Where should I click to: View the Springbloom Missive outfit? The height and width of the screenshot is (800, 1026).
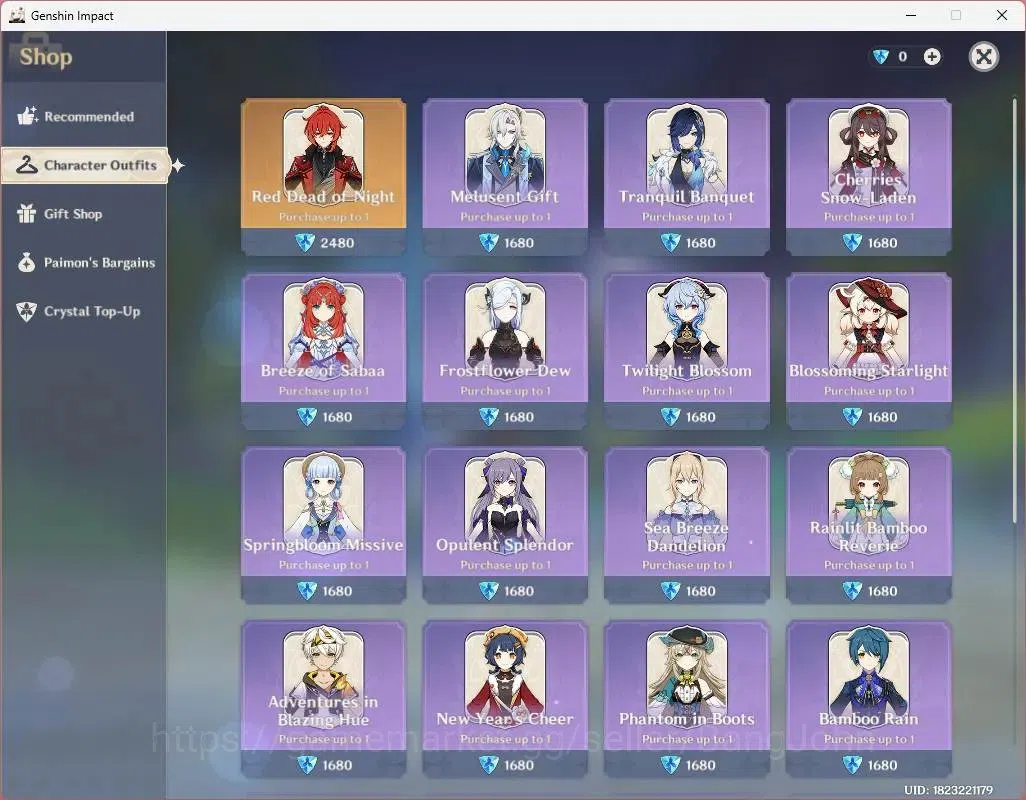tap(323, 525)
